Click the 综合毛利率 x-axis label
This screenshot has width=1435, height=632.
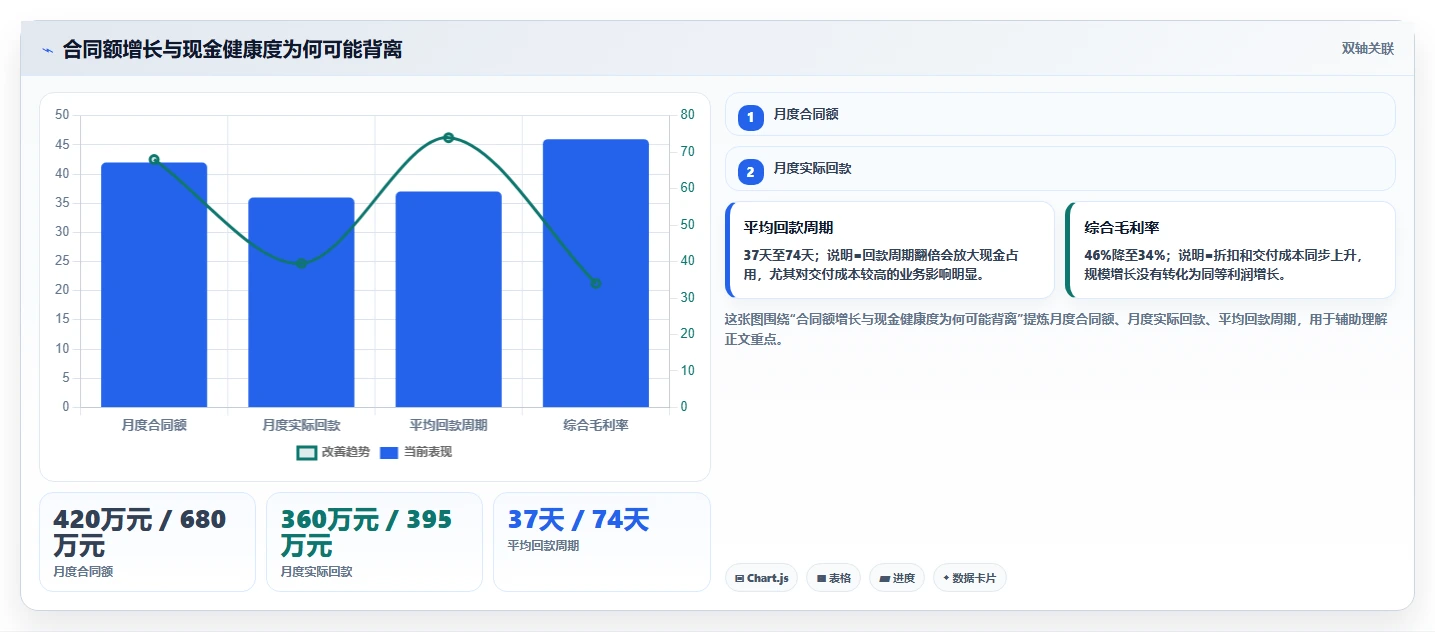[x=596, y=425]
